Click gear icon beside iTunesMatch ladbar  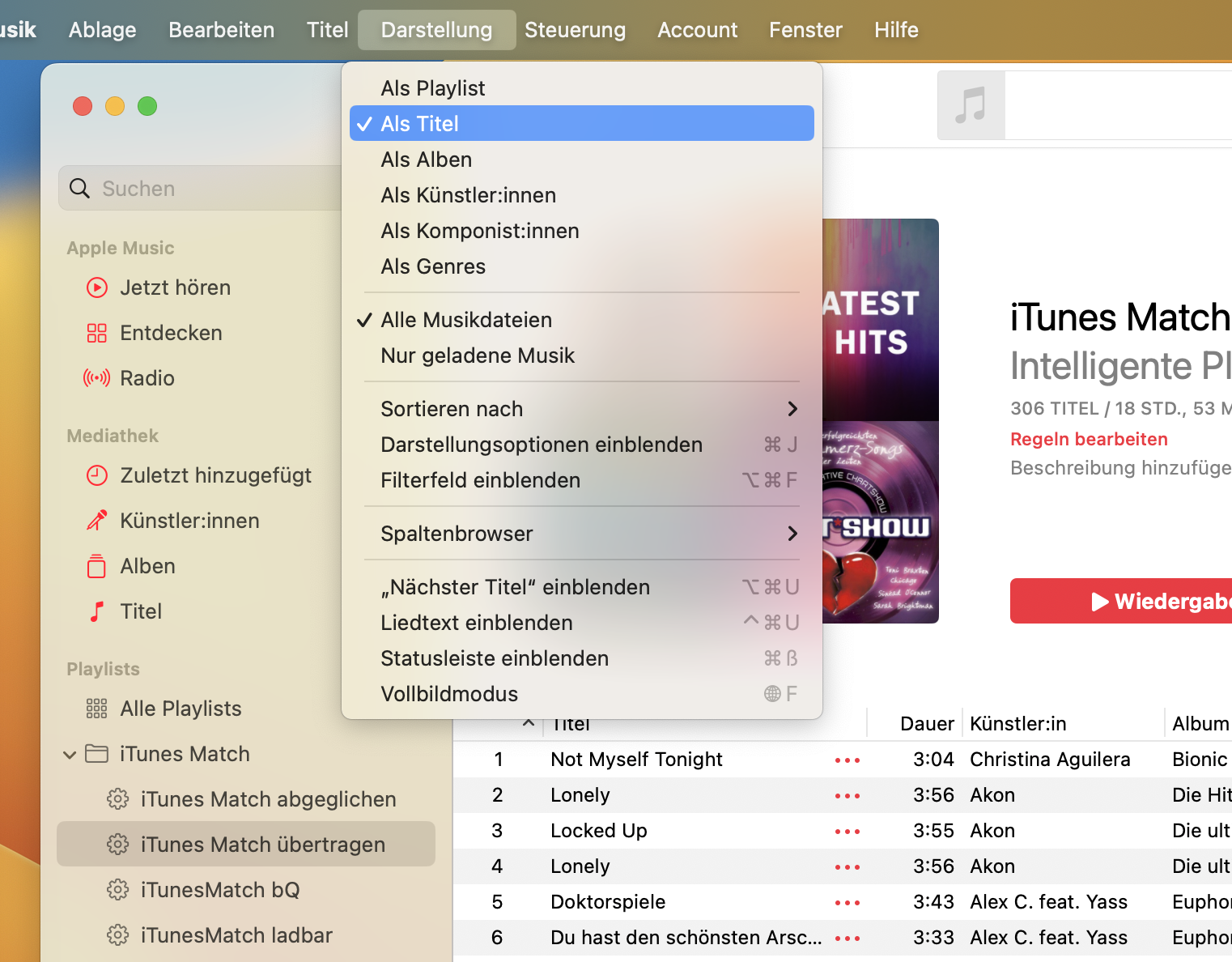click(x=118, y=935)
